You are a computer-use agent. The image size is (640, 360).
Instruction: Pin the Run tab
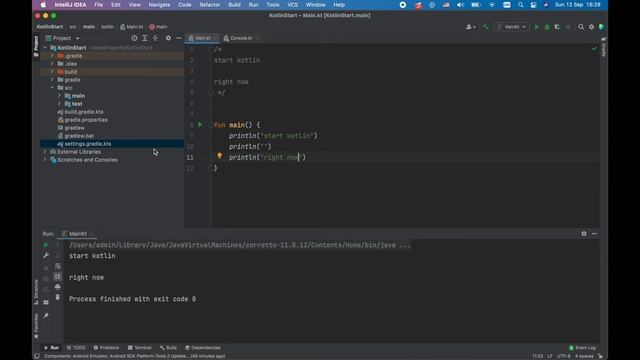pos(46,316)
